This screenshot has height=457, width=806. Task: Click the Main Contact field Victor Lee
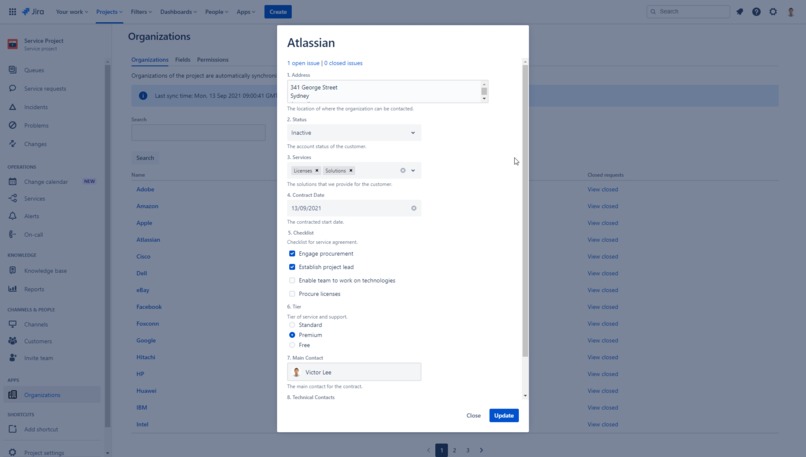[x=354, y=372]
